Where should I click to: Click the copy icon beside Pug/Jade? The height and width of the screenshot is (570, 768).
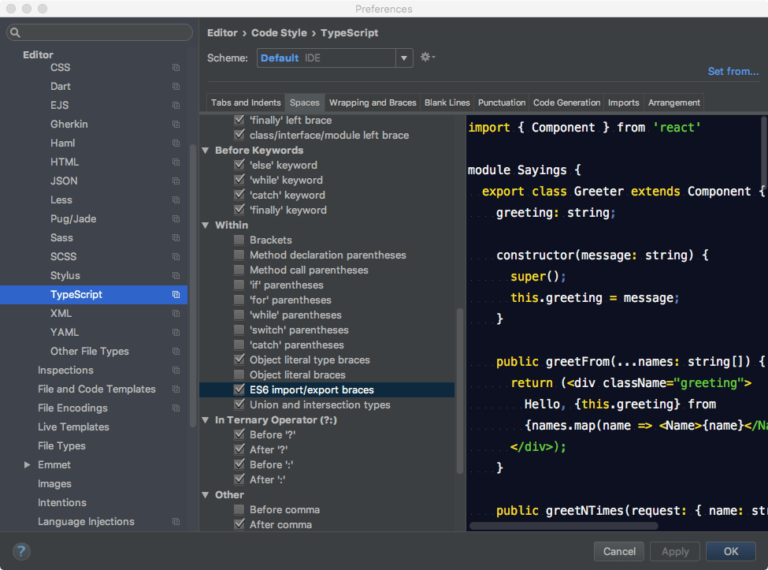pos(176,219)
